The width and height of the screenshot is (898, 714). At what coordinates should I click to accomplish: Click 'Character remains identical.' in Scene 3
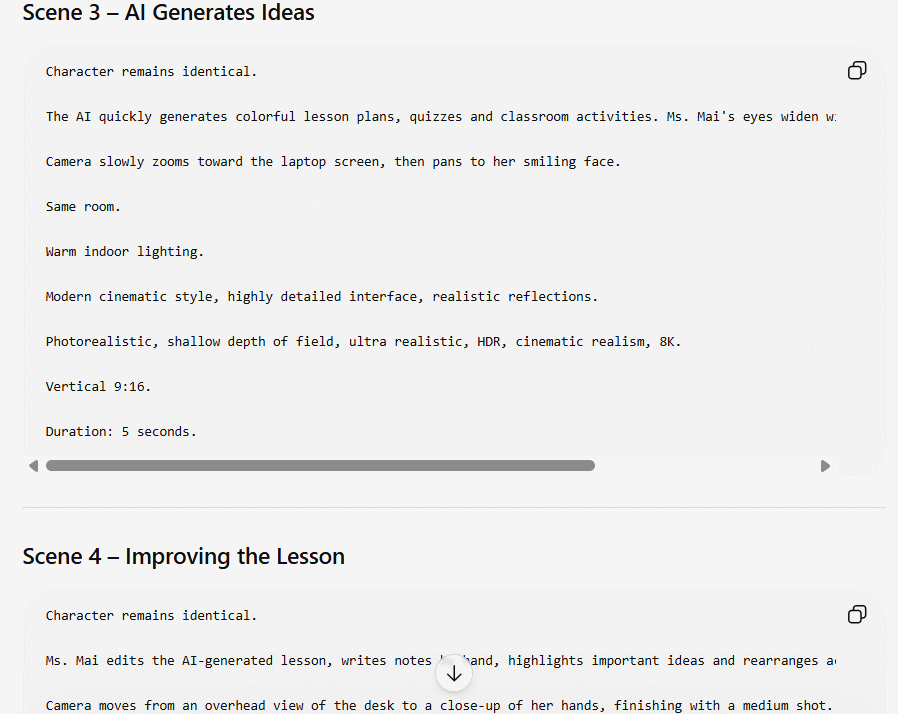point(151,72)
